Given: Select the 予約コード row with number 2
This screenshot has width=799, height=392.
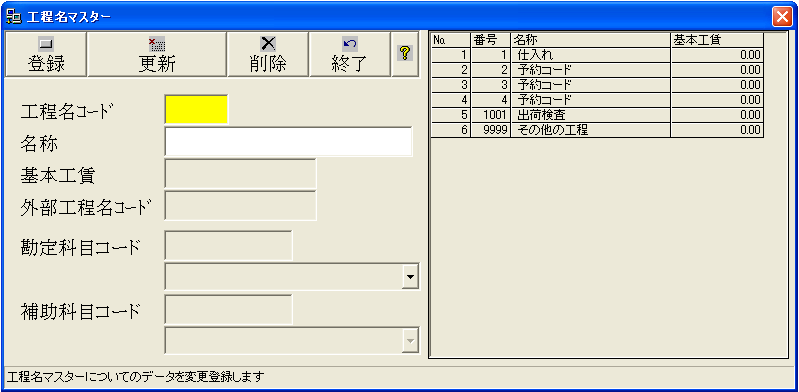Looking at the screenshot, I should click(x=597, y=70).
